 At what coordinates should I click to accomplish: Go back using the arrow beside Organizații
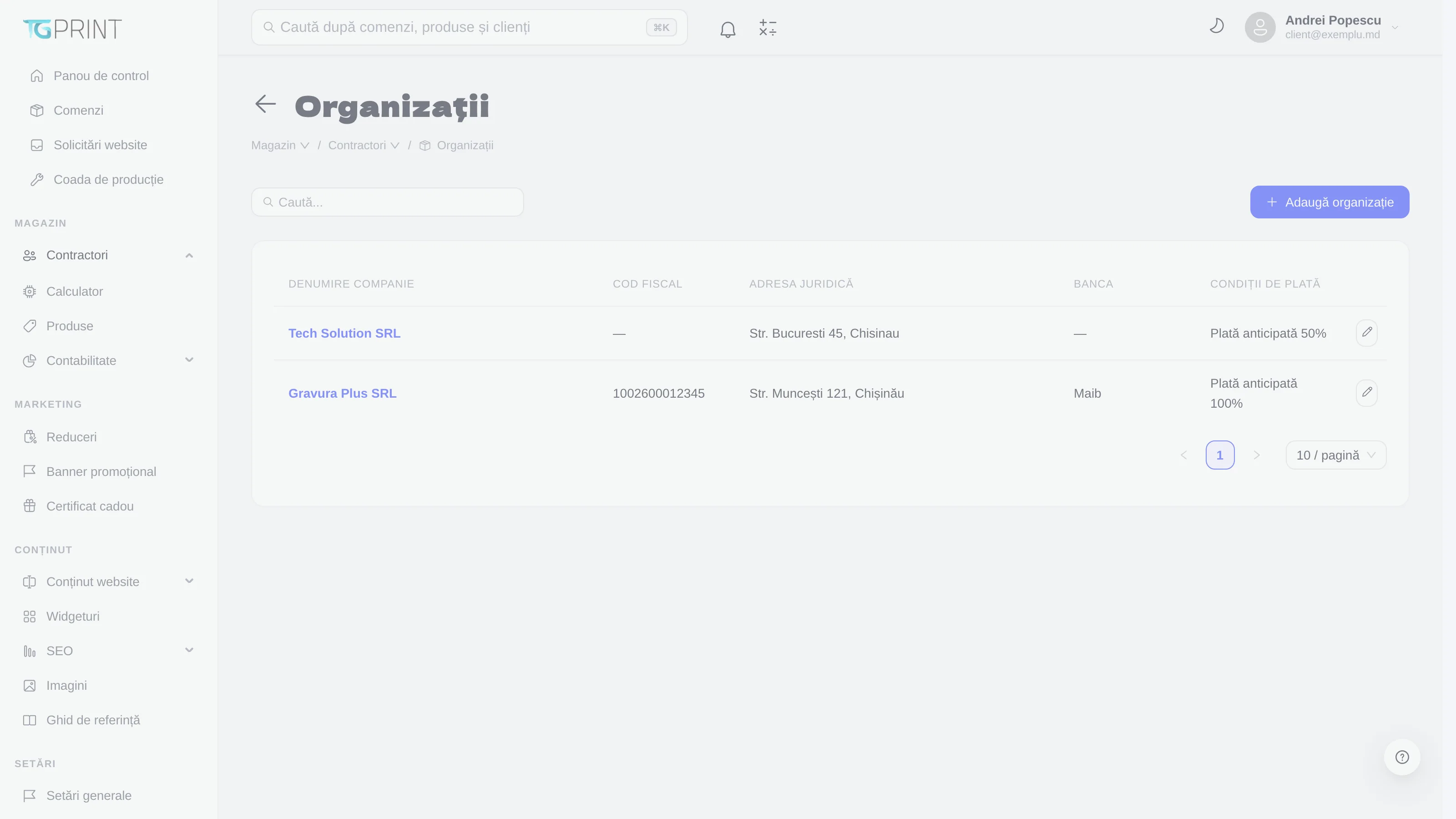click(265, 104)
